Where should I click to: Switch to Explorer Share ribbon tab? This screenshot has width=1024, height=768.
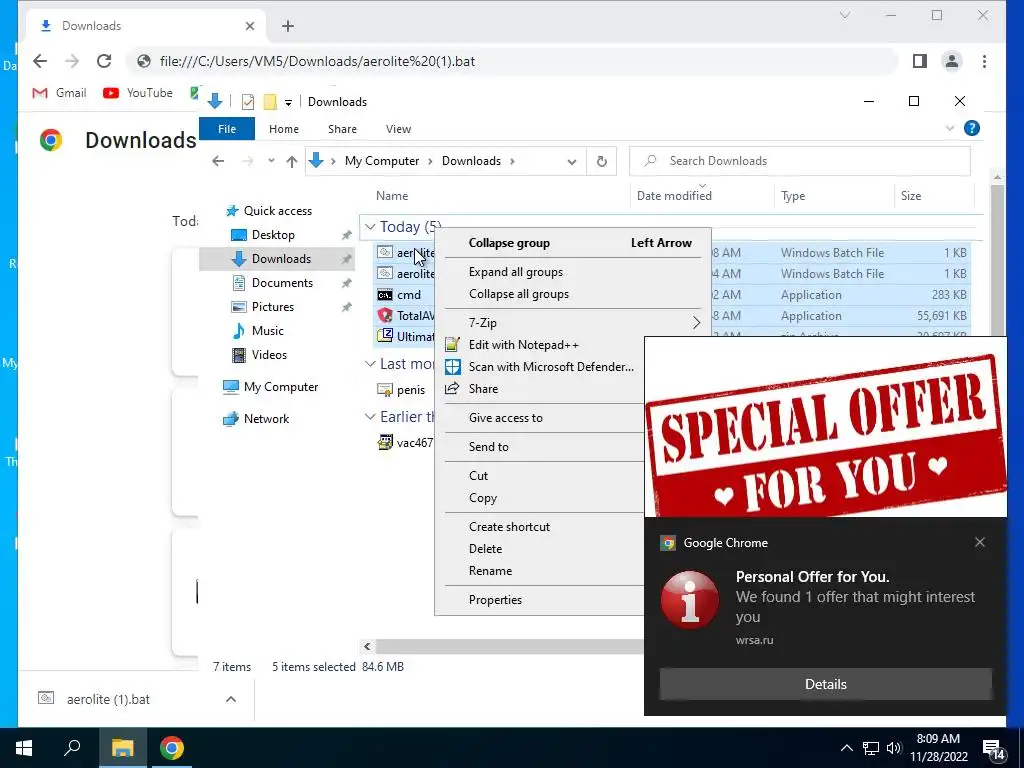(x=342, y=129)
